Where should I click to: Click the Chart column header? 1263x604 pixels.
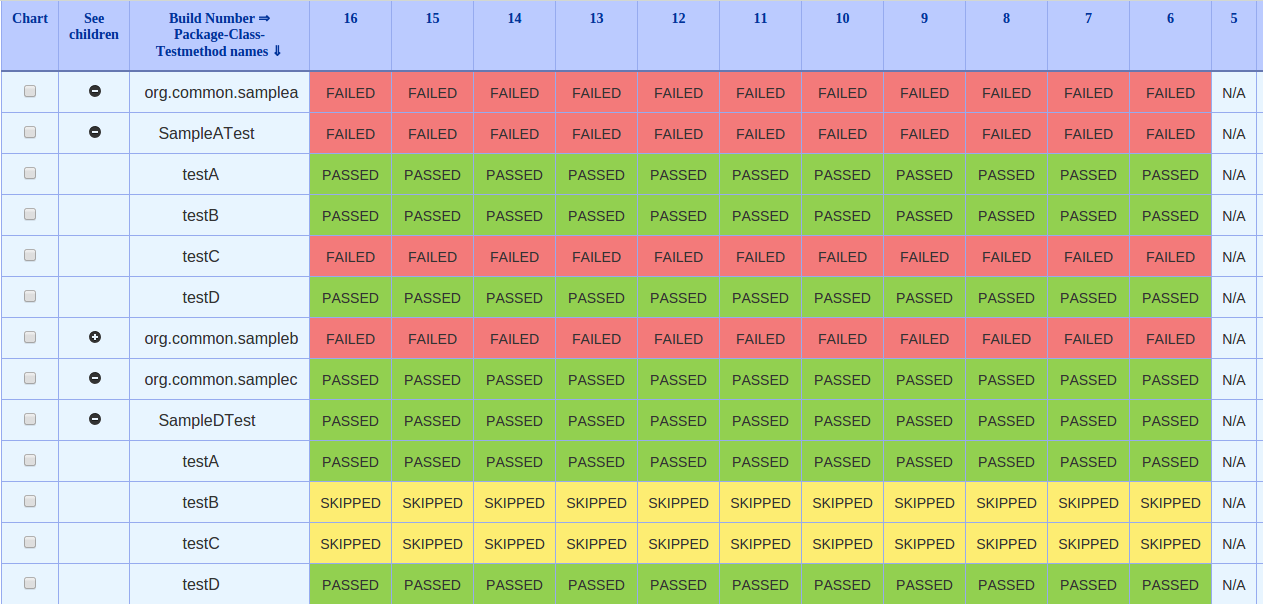tap(29, 18)
